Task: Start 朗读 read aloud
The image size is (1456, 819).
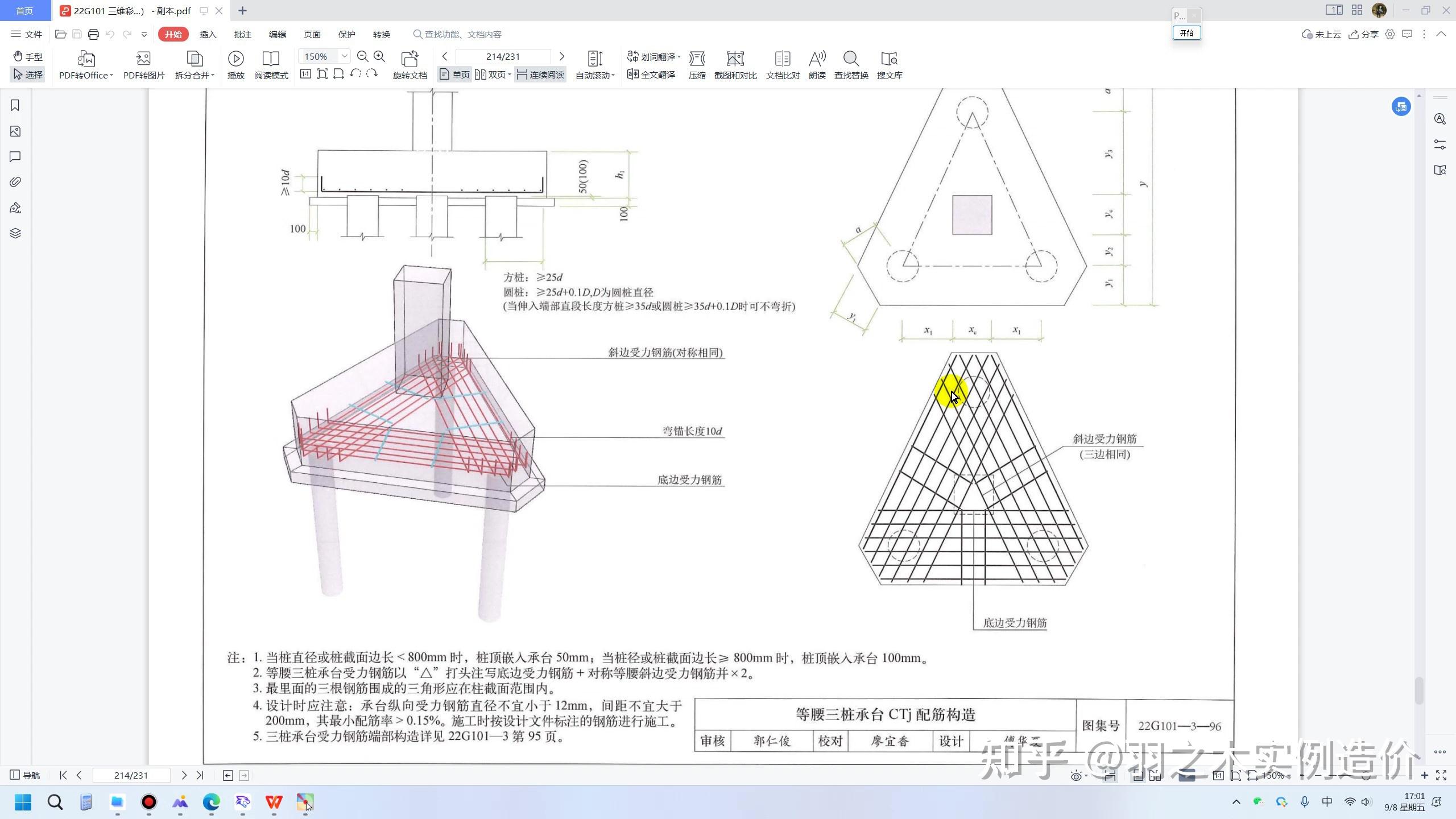Action: tap(817, 65)
